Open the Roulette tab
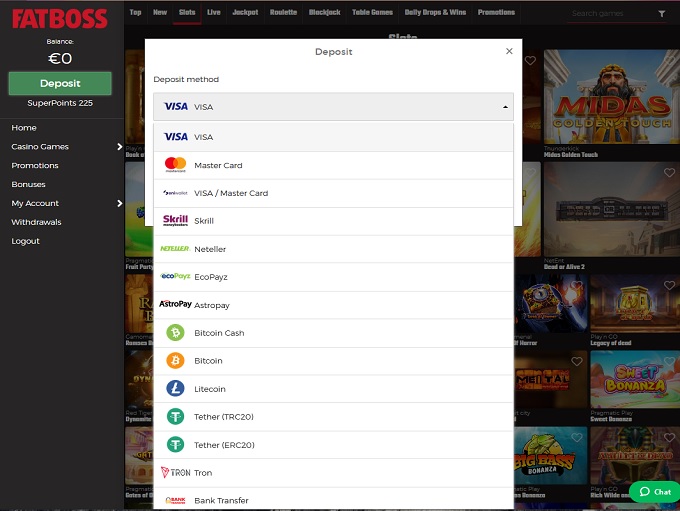The height and width of the screenshot is (511, 680). [283, 12]
